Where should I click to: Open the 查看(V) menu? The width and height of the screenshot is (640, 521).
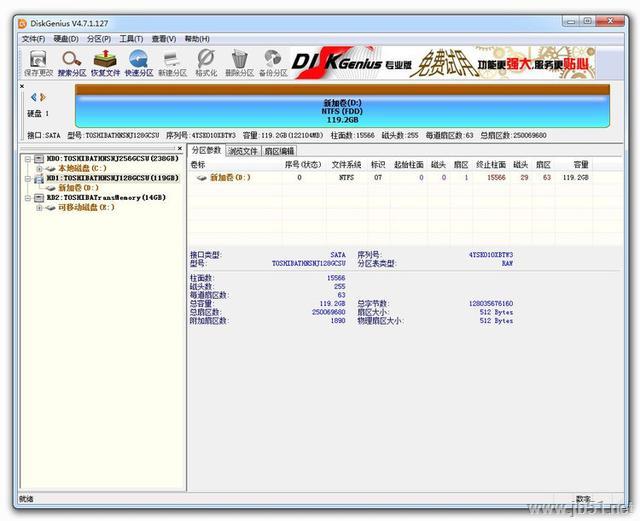click(x=164, y=39)
